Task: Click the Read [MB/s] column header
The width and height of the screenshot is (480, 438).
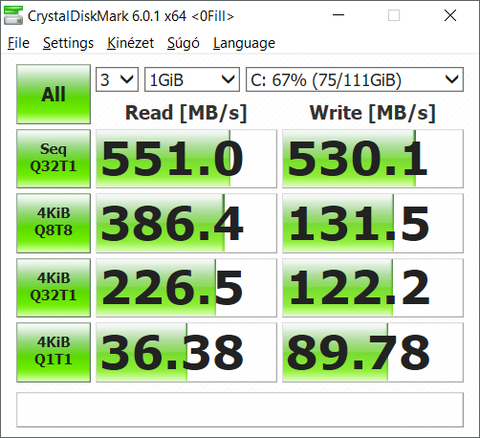Action: click(186, 113)
